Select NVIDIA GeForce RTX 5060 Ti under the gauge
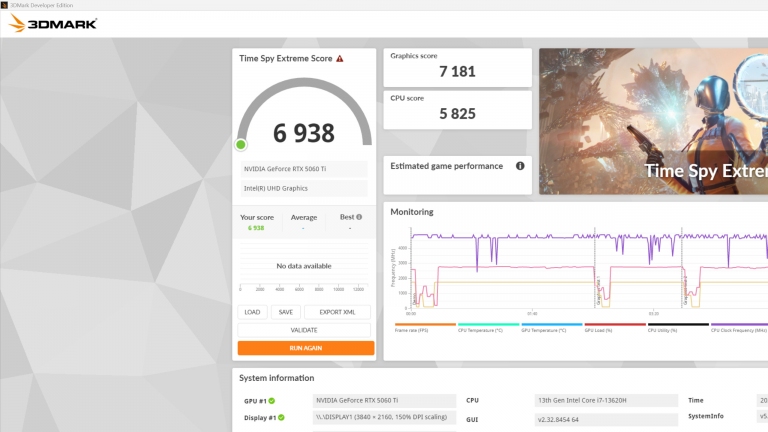 (304, 169)
